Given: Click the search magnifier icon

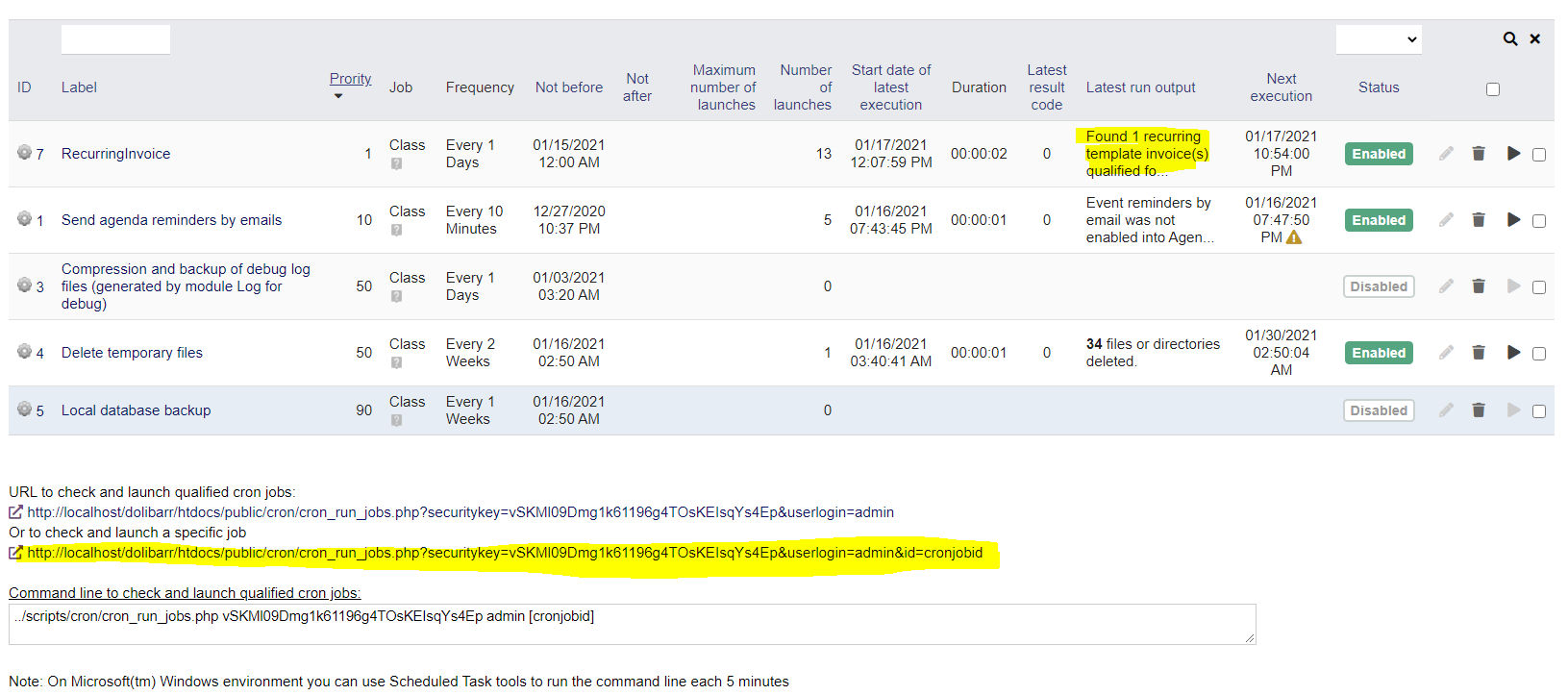Looking at the screenshot, I should point(1510,39).
